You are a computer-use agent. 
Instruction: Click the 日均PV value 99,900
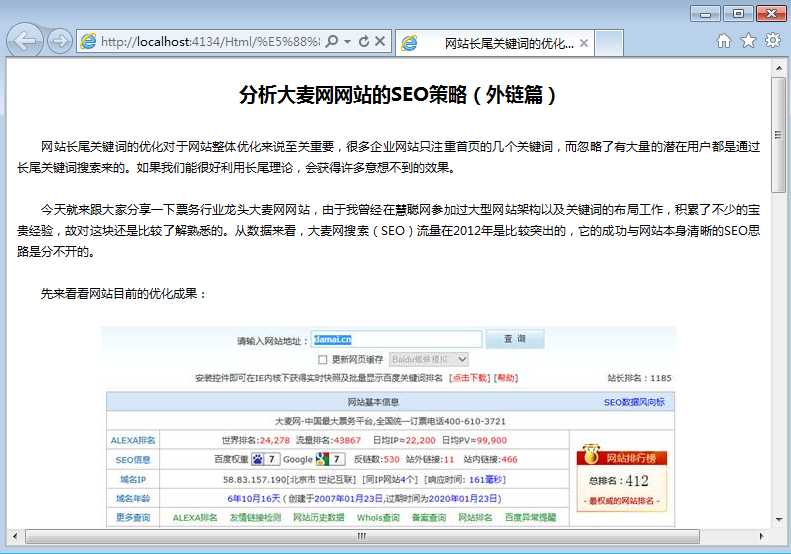[x=492, y=440]
